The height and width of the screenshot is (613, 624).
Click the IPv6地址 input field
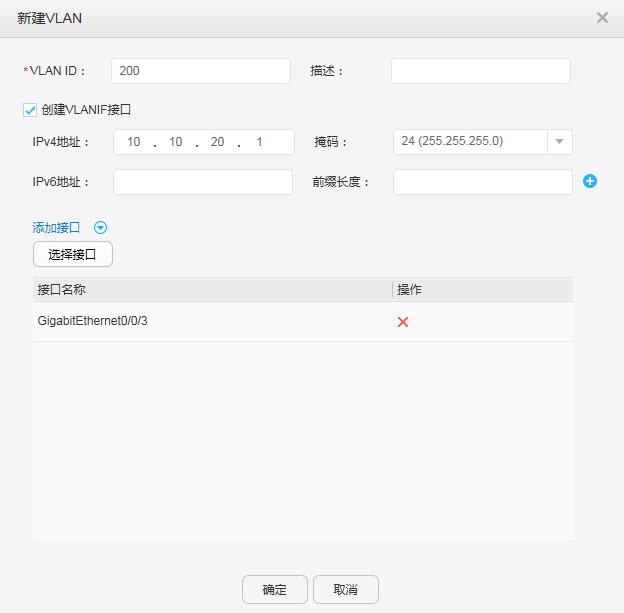coord(203,182)
